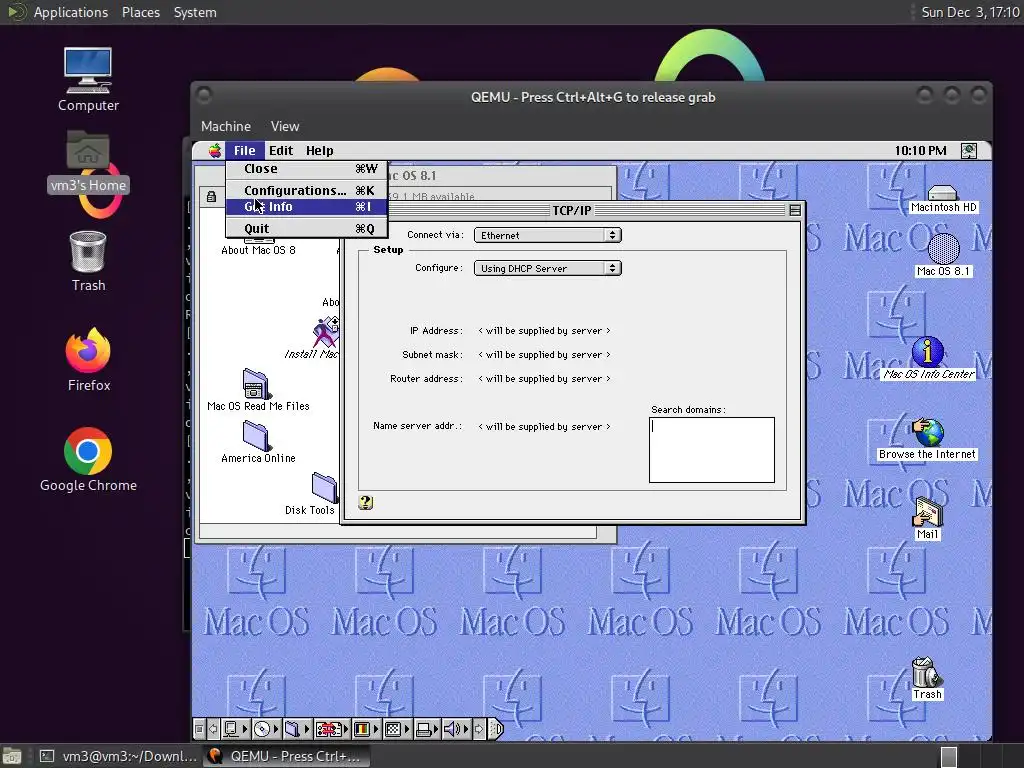Click the Name server addr will be supplied text
The height and width of the screenshot is (768, 1024).
(x=544, y=426)
